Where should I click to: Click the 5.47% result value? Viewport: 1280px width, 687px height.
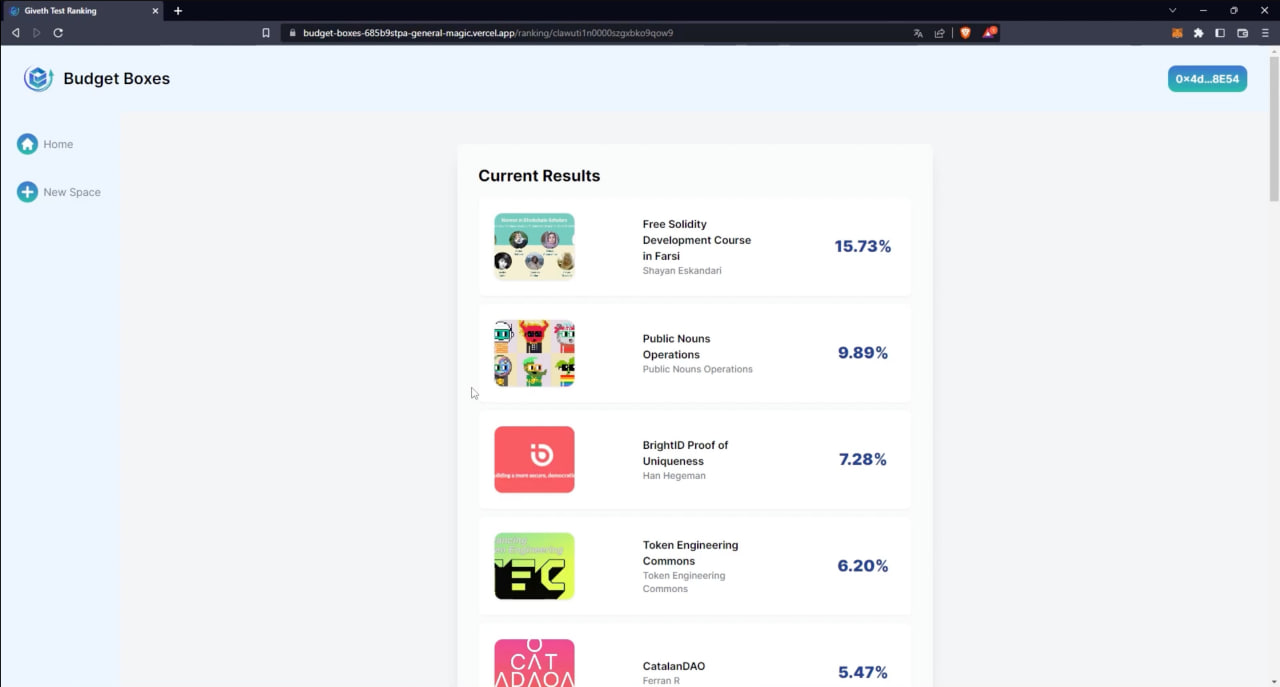[x=863, y=672]
